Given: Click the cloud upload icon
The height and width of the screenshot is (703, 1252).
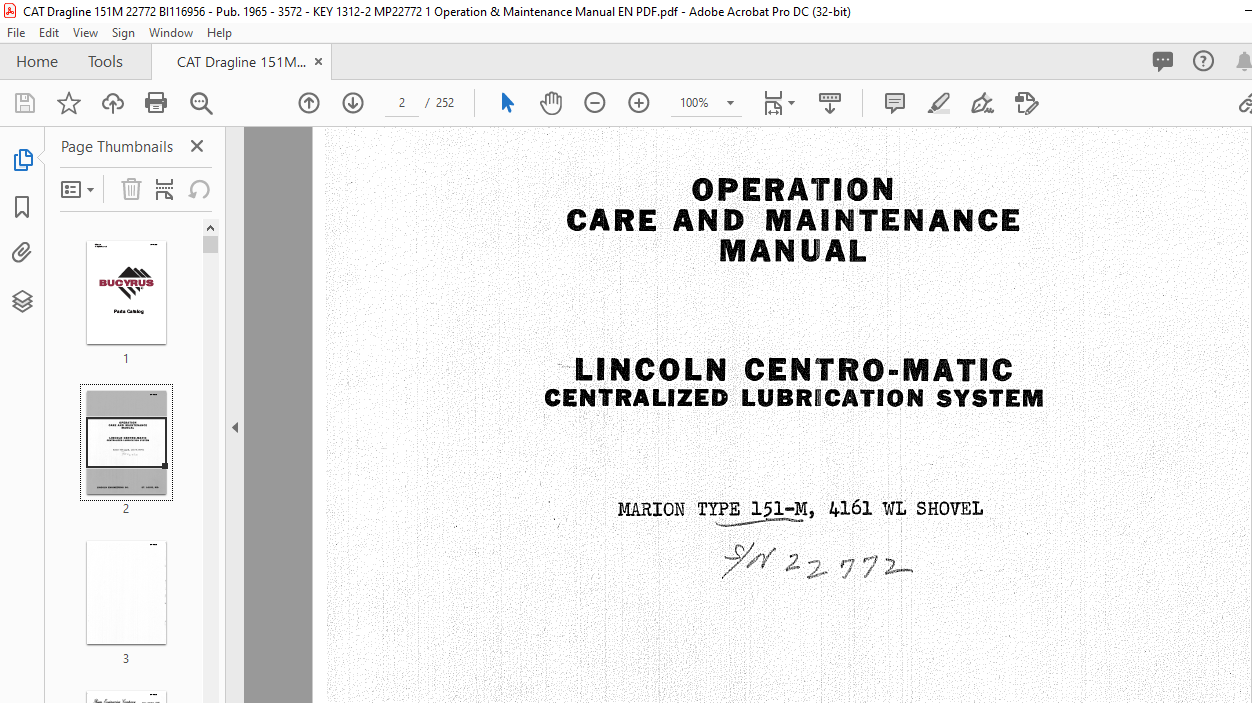Looking at the screenshot, I should point(113,103).
